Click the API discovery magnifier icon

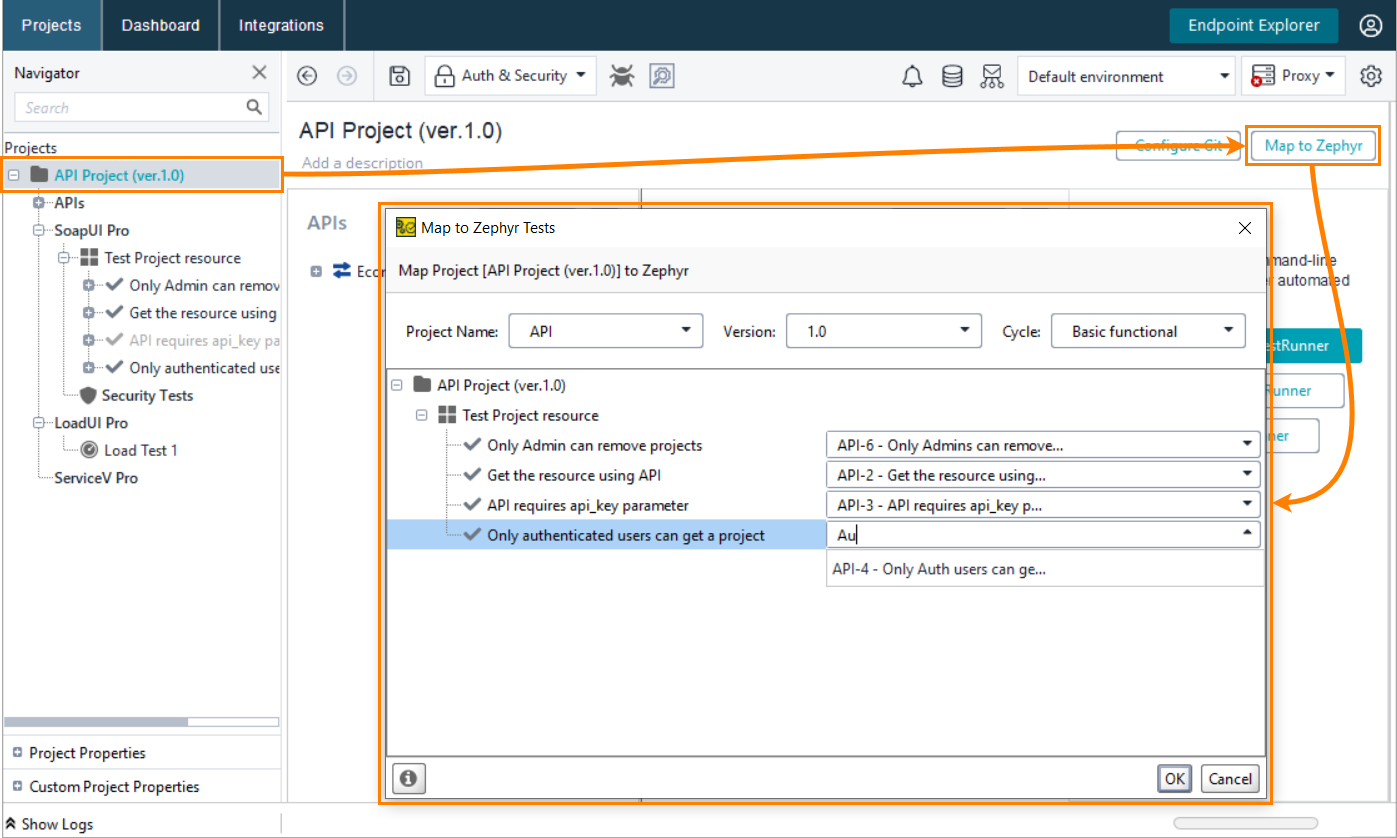(x=661, y=75)
